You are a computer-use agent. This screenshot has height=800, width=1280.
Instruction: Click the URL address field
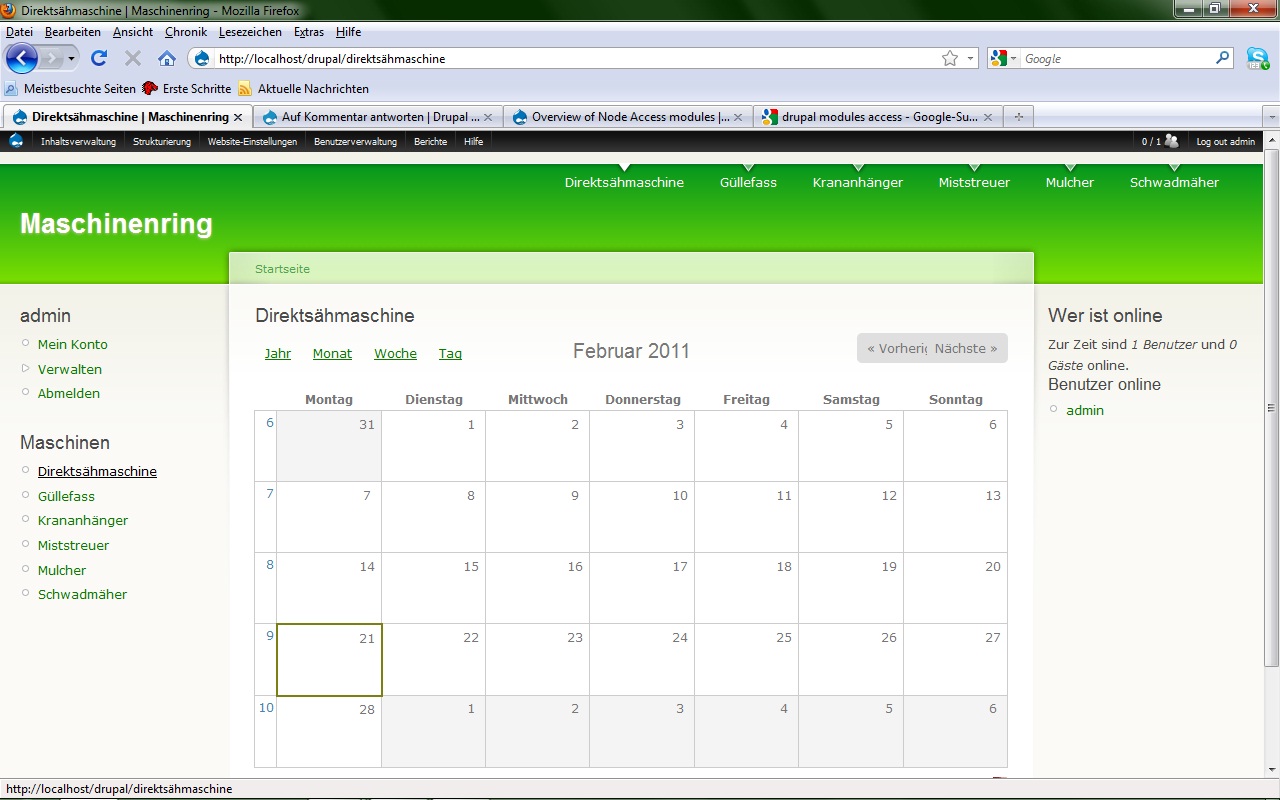point(570,58)
